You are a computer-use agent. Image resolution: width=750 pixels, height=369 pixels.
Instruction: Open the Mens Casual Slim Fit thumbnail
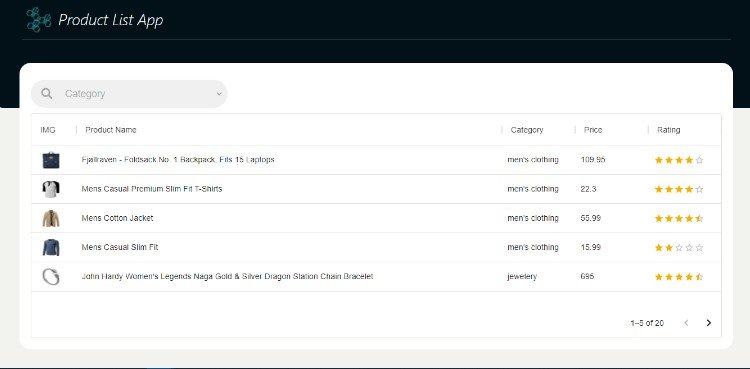tap(51, 247)
